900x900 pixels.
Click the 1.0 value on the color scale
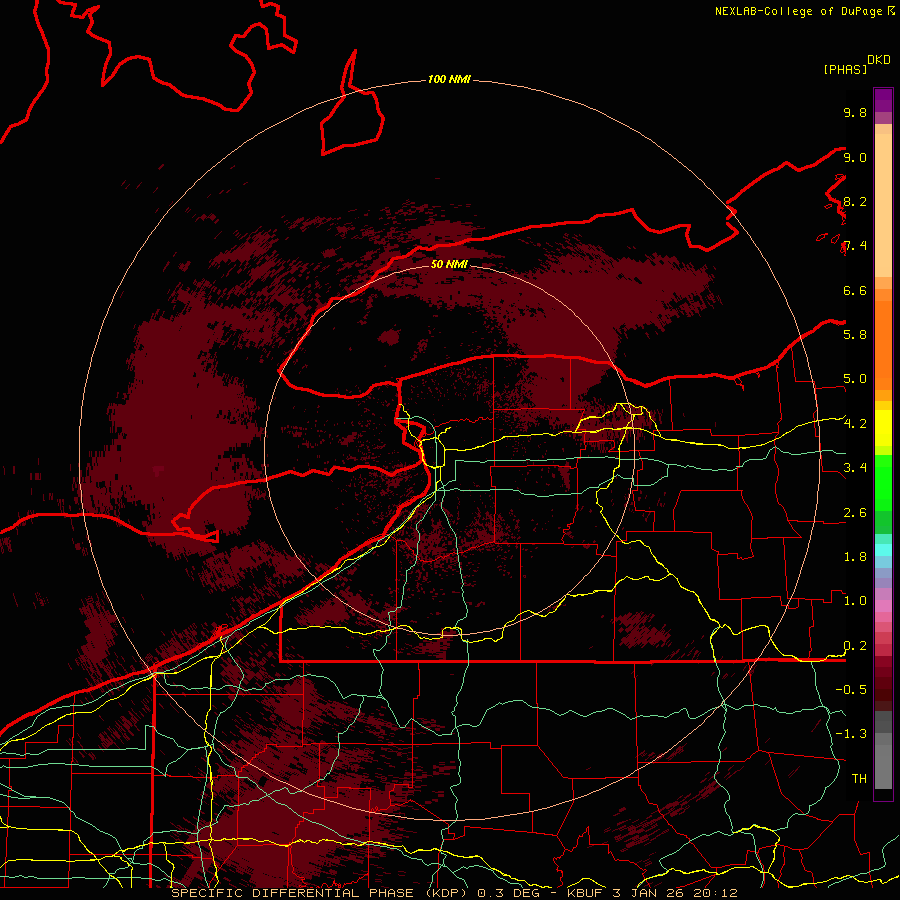click(x=855, y=601)
